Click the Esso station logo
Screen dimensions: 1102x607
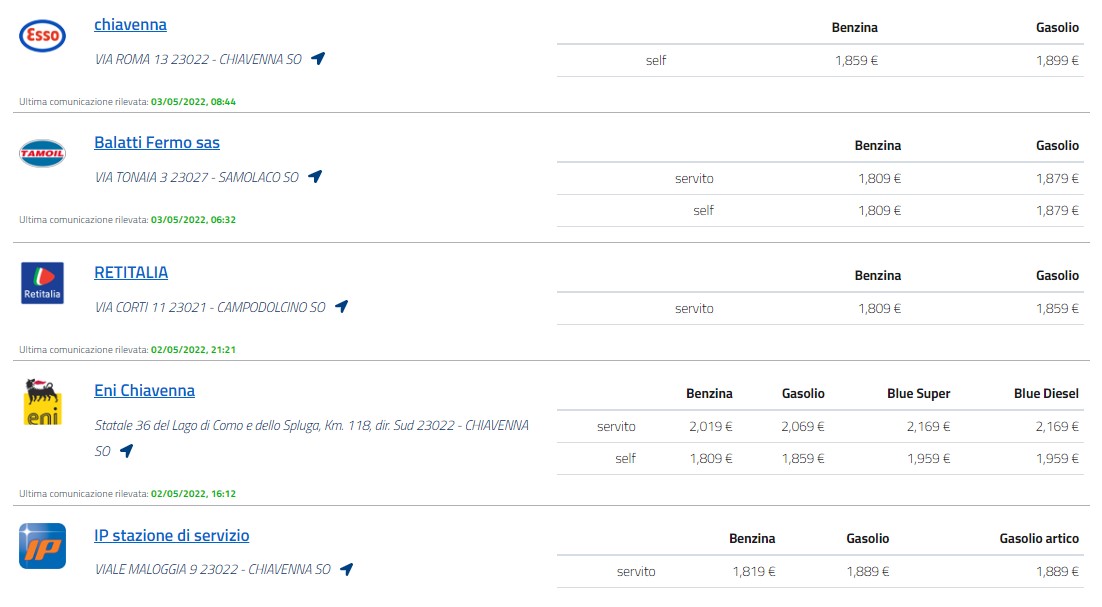[x=42, y=36]
